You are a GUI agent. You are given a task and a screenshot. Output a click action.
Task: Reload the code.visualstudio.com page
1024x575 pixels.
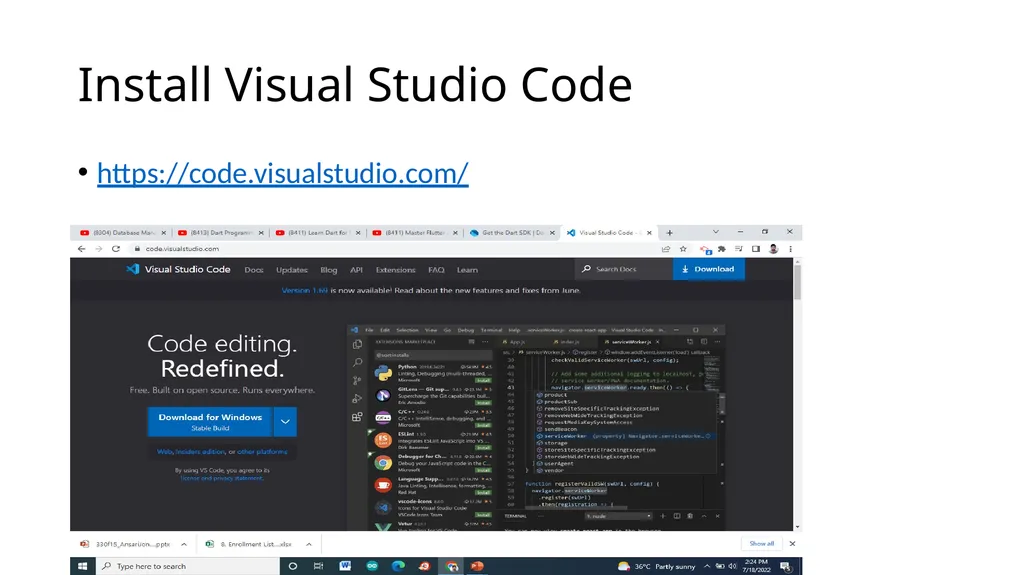[116, 249]
